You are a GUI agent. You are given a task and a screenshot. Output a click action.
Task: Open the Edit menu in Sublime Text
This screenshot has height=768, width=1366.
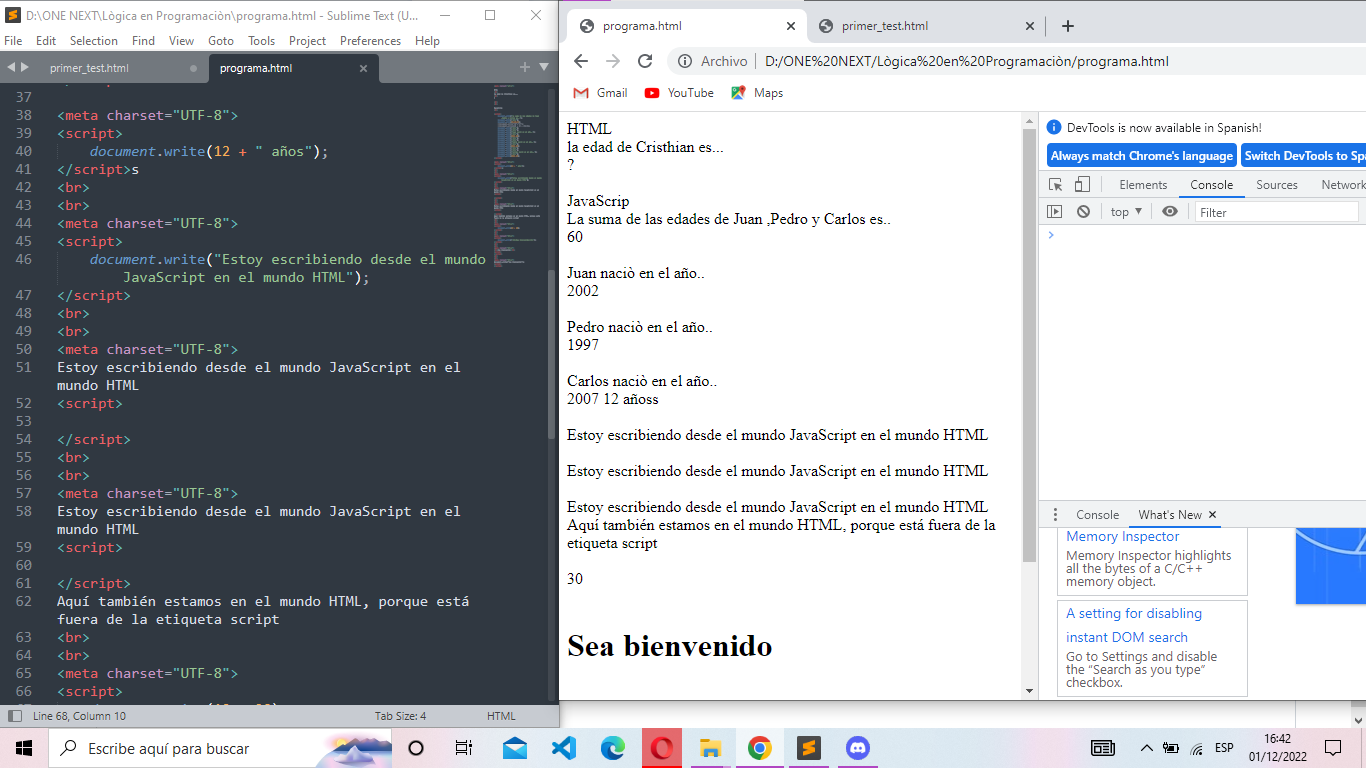coord(46,41)
